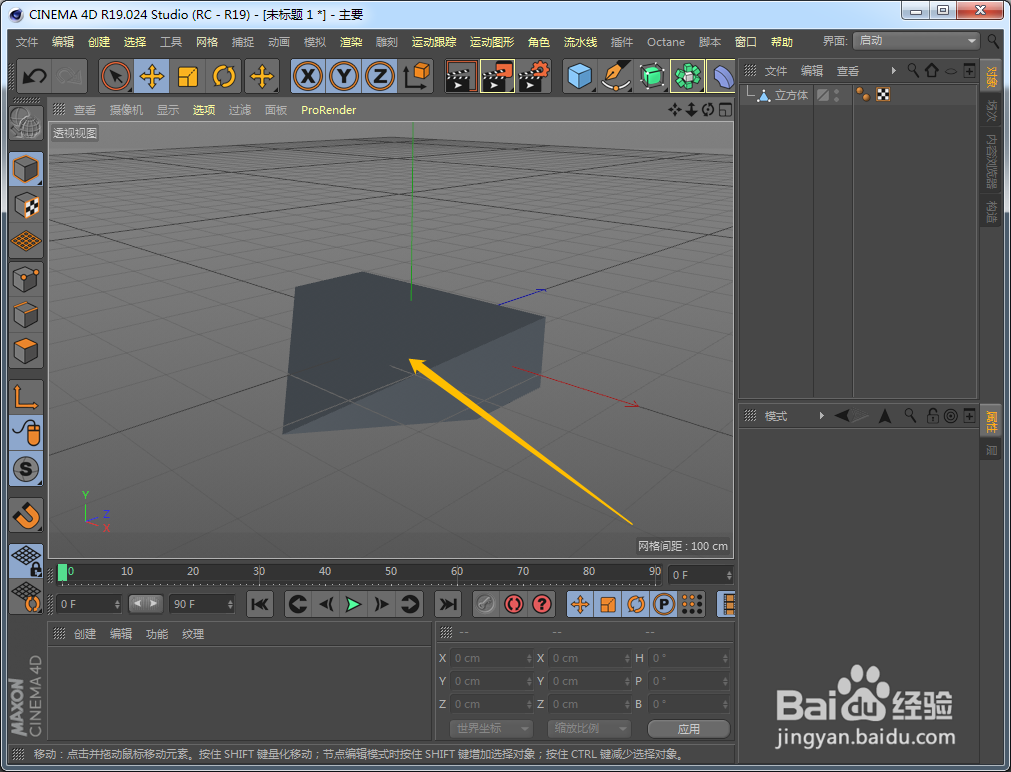Open the 渲染 menu
The image size is (1011, 772).
coord(351,42)
